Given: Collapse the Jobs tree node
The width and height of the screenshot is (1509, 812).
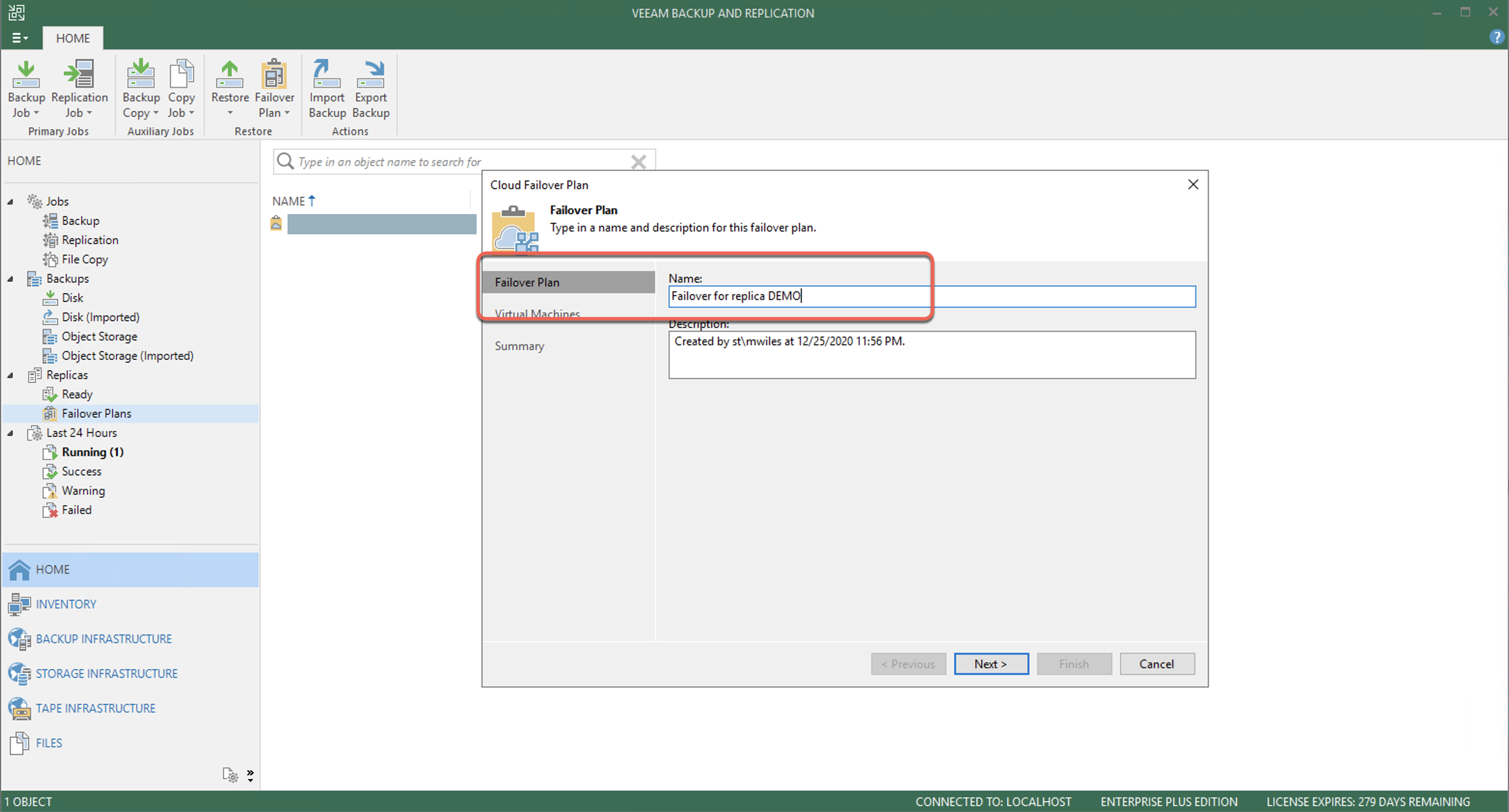Looking at the screenshot, I should (11, 202).
